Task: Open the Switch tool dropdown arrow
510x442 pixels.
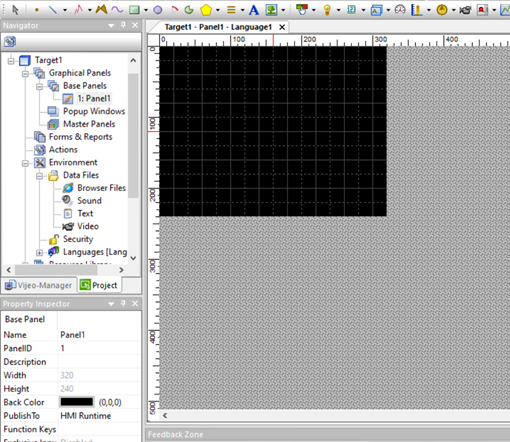Action: pos(313,10)
